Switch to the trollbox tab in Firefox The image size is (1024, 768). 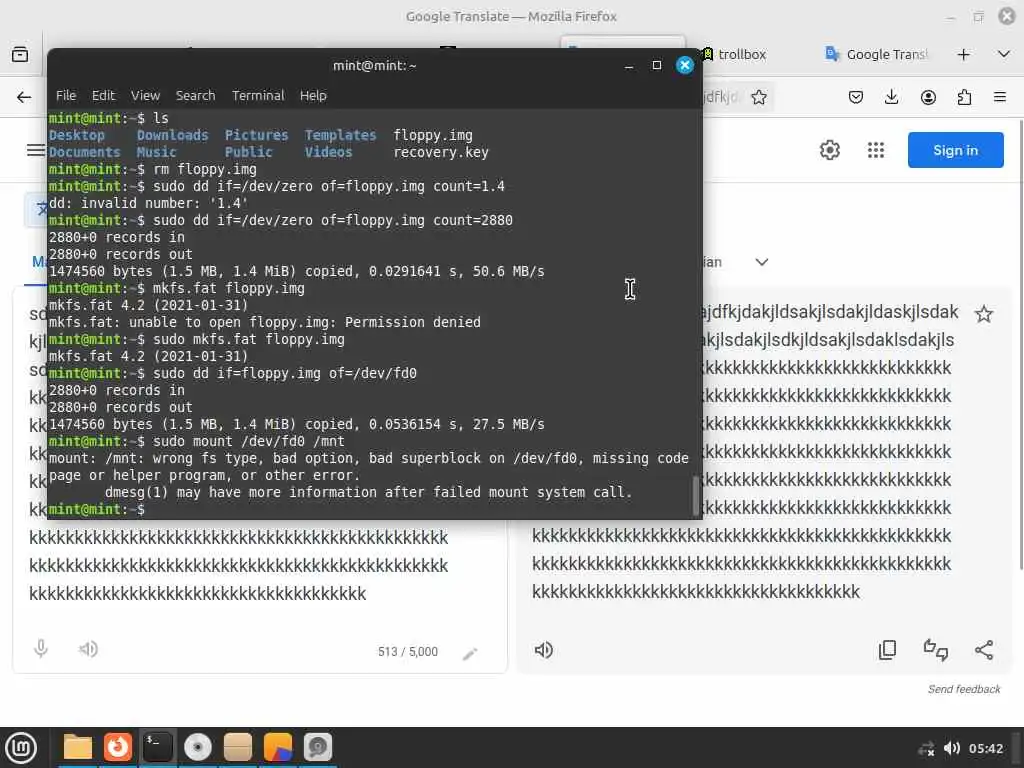tap(741, 54)
